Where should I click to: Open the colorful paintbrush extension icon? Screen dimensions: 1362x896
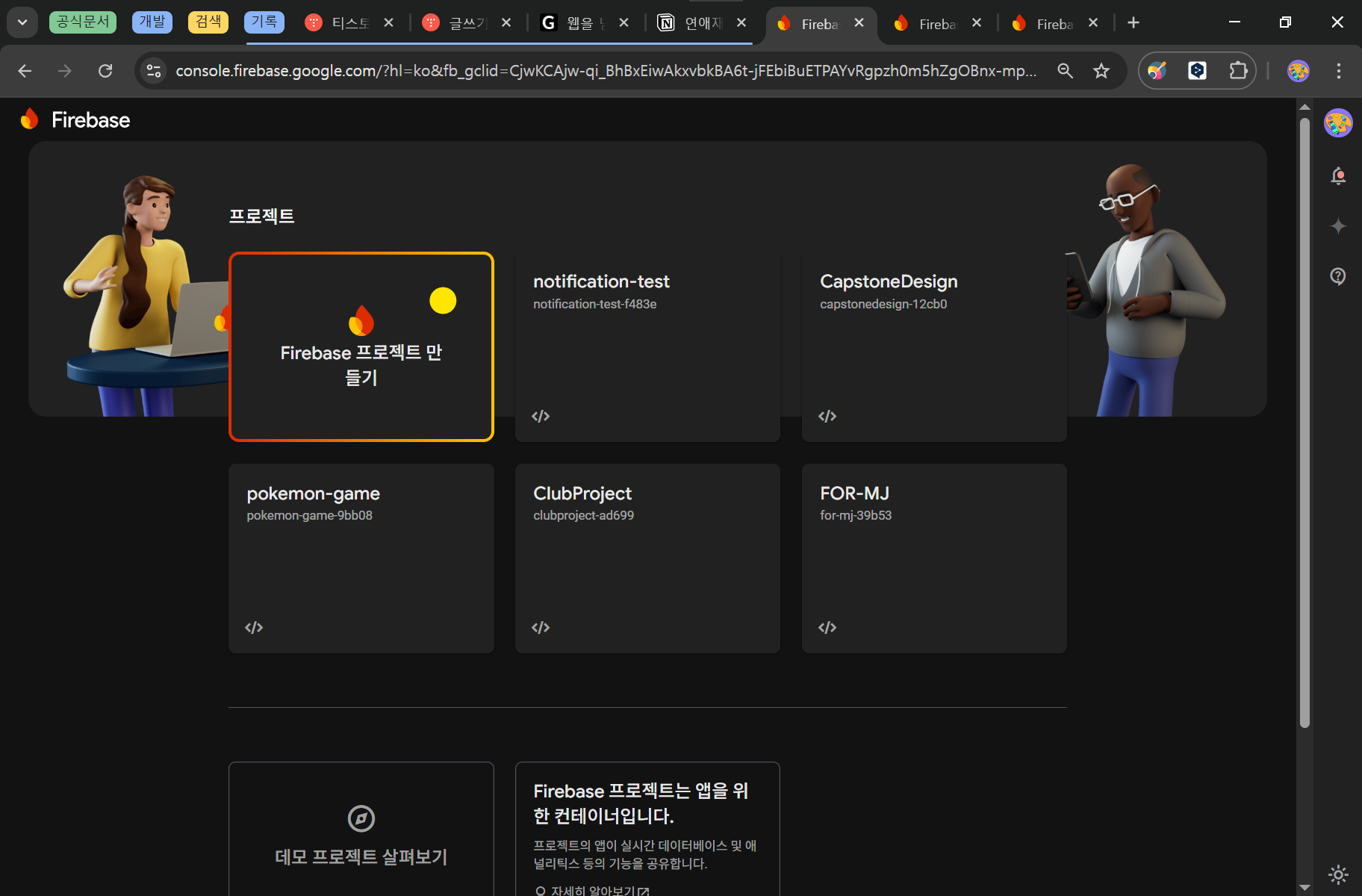click(1157, 71)
